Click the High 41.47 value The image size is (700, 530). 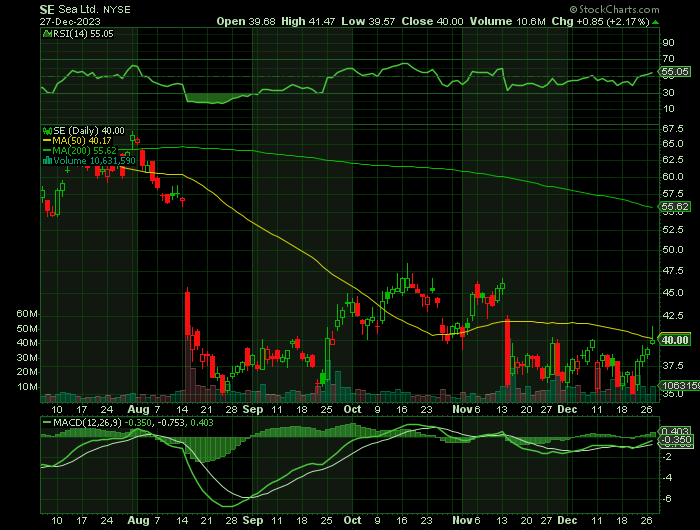click(x=308, y=21)
